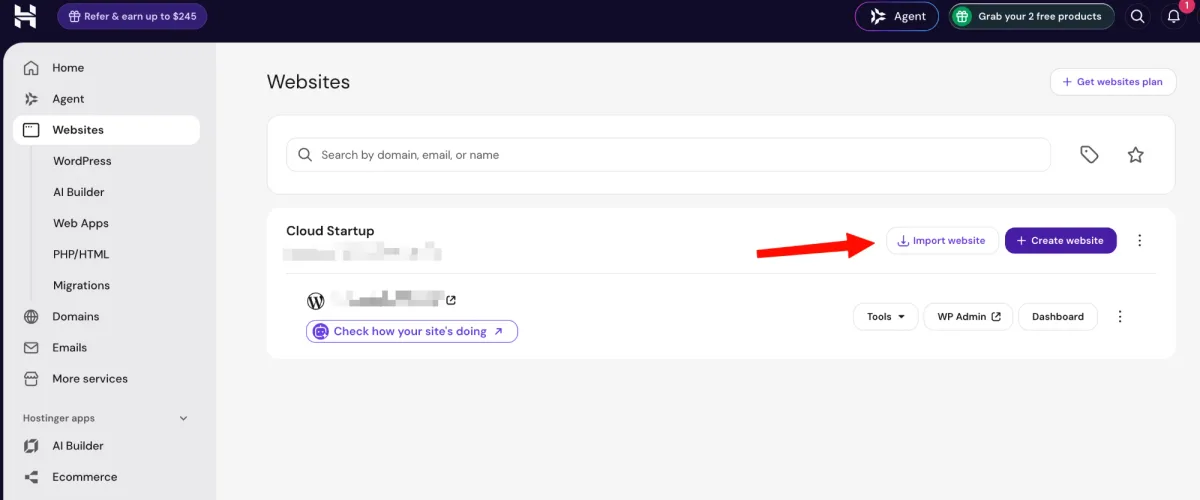
Task: Click the AI Builder app icon in Hostinger apps
Action: click(x=32, y=446)
